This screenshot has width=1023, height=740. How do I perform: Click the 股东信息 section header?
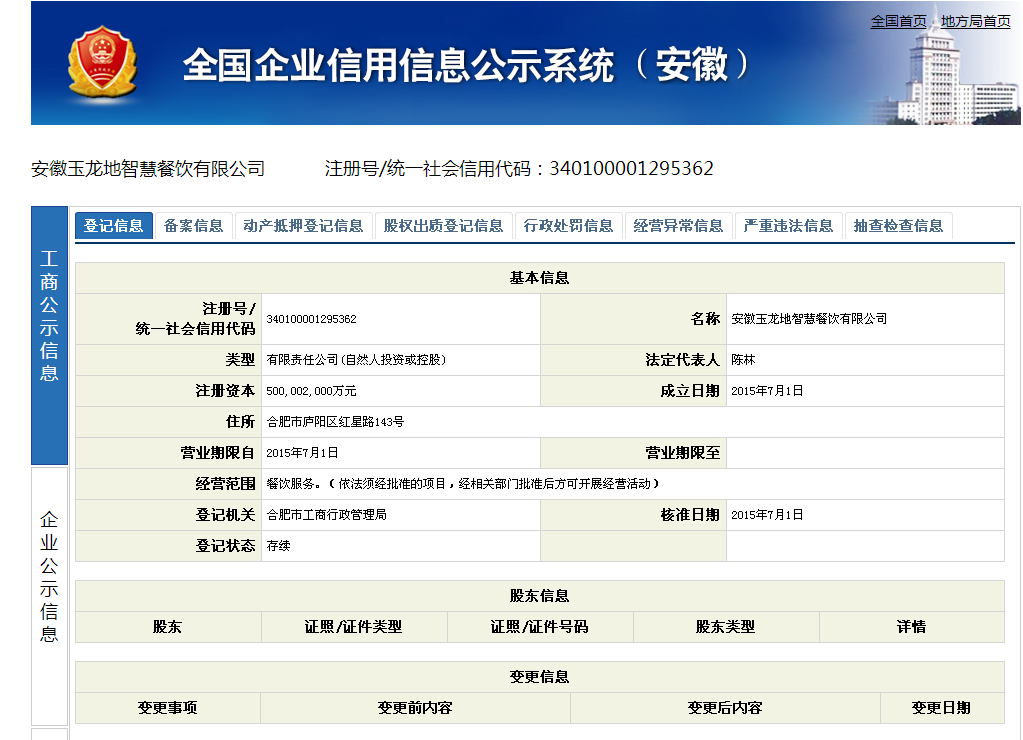[539, 595]
